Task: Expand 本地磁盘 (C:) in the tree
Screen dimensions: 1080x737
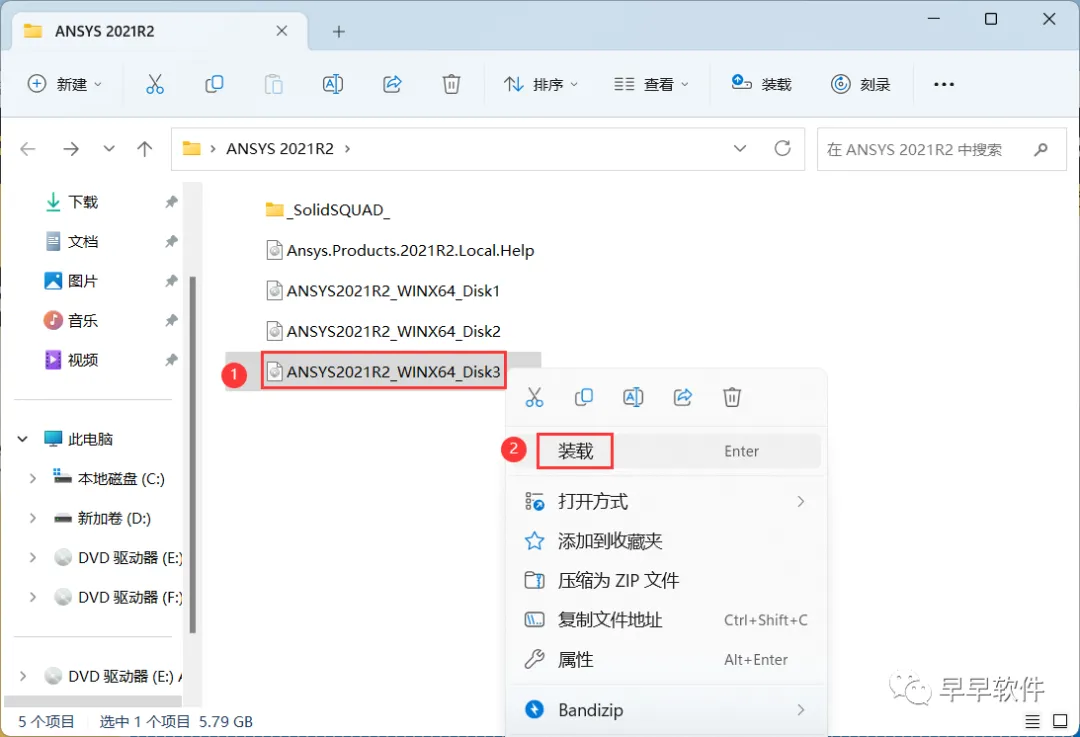Action: (32, 478)
